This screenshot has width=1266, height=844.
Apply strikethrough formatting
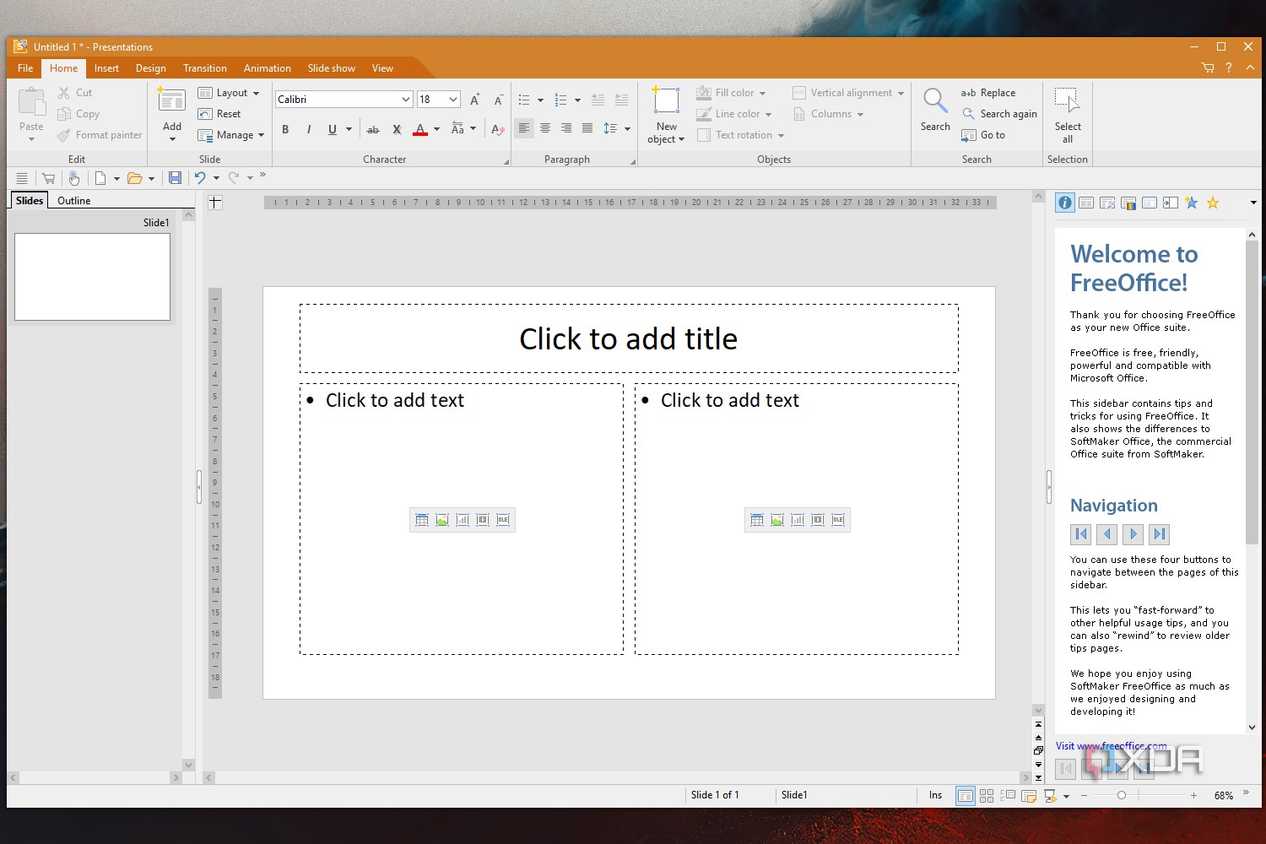(372, 129)
